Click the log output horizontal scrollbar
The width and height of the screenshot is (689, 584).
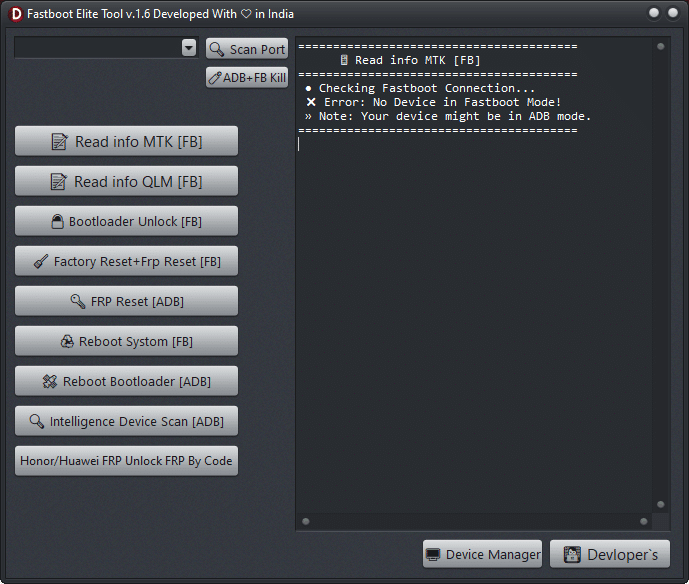(x=474, y=521)
